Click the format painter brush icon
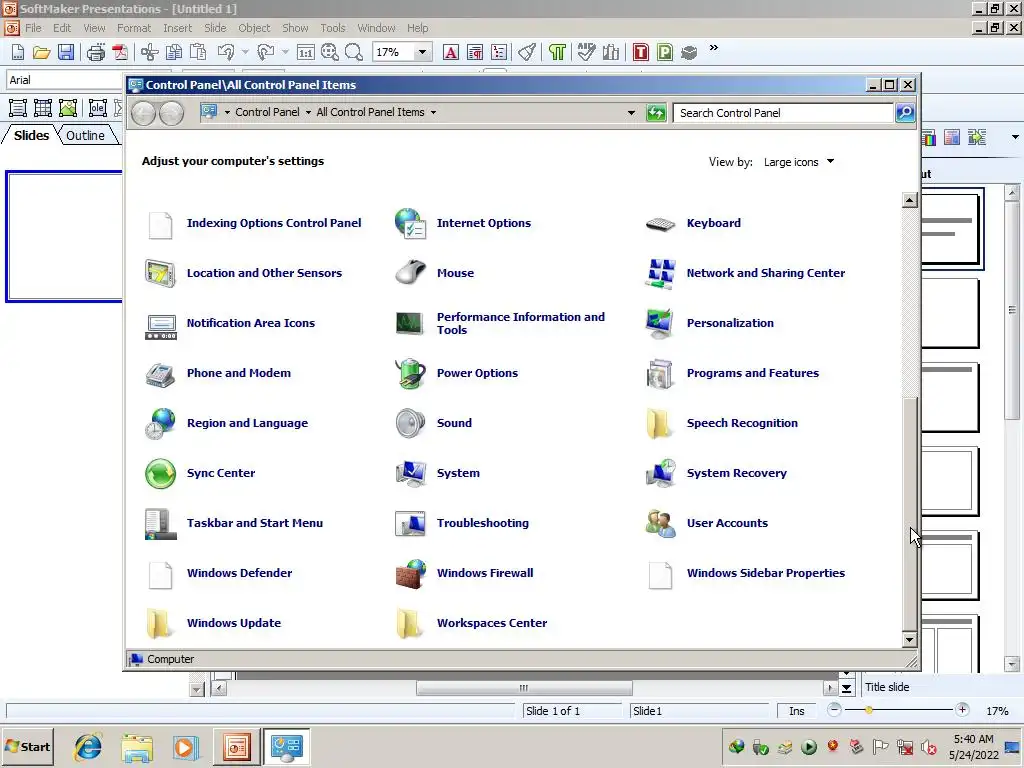Screen dimensions: 1024x768 tap(527, 52)
